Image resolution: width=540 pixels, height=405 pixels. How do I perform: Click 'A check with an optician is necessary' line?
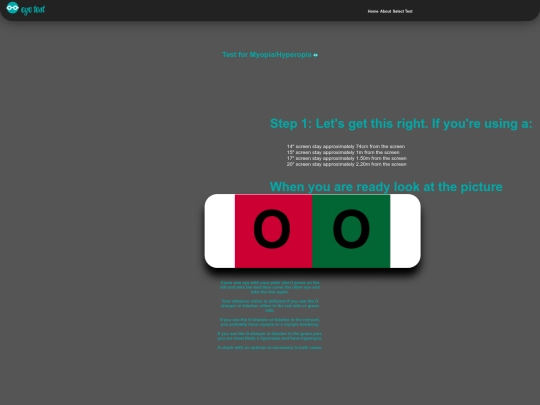click(x=270, y=348)
